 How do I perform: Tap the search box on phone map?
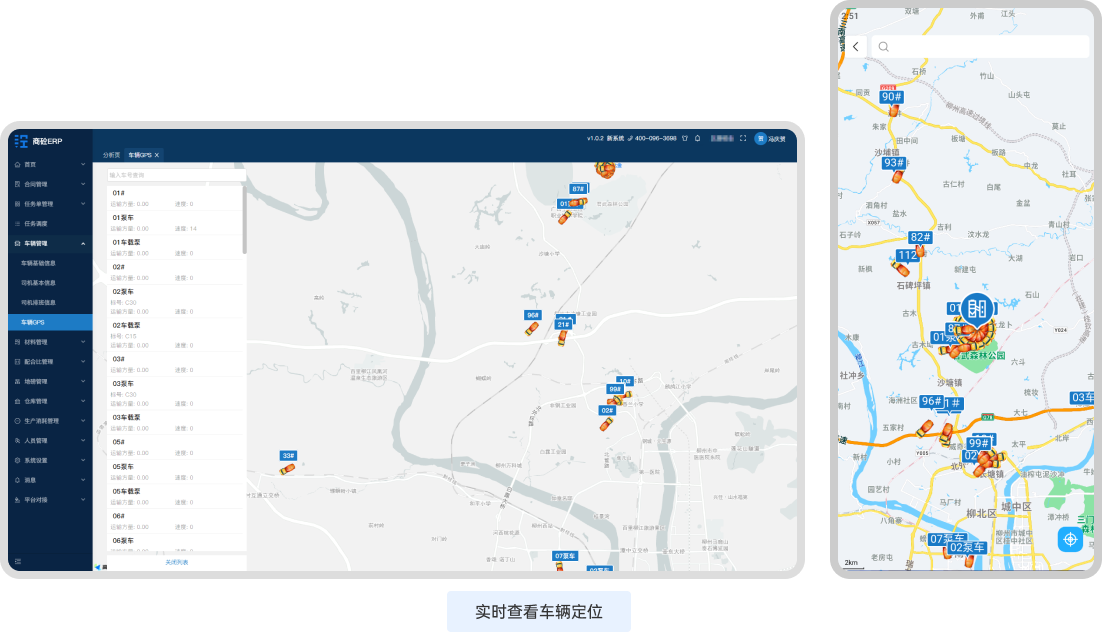[x=980, y=46]
